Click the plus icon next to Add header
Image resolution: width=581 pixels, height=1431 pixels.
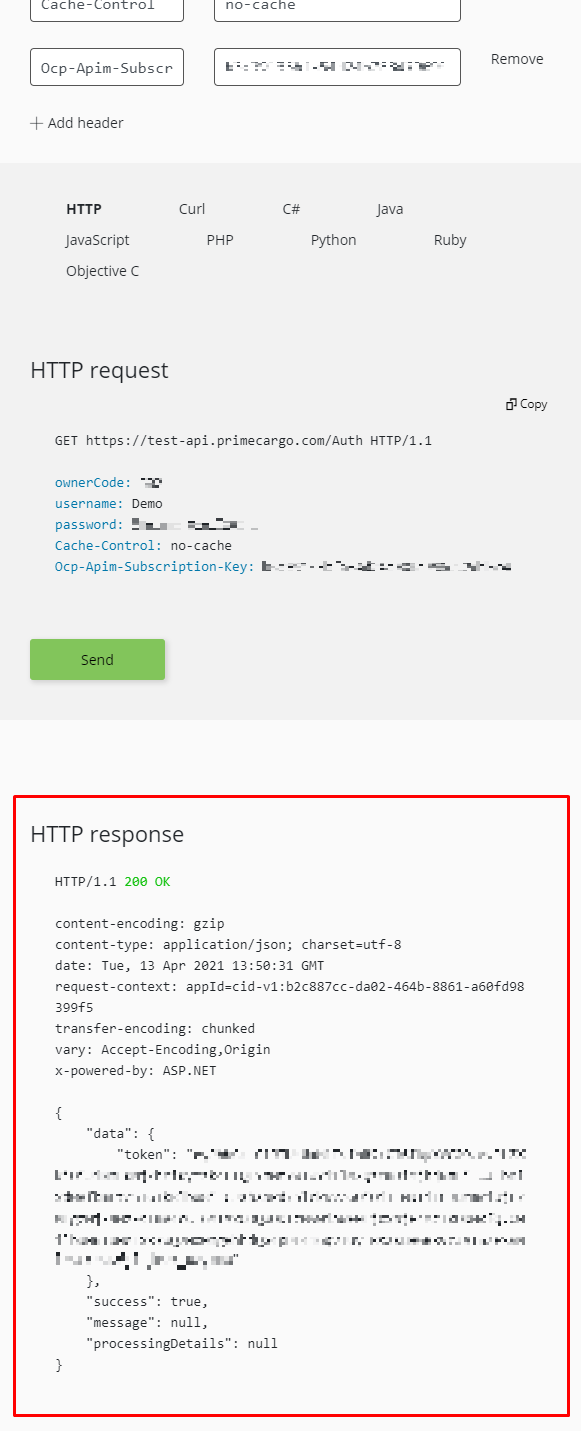(x=34, y=122)
